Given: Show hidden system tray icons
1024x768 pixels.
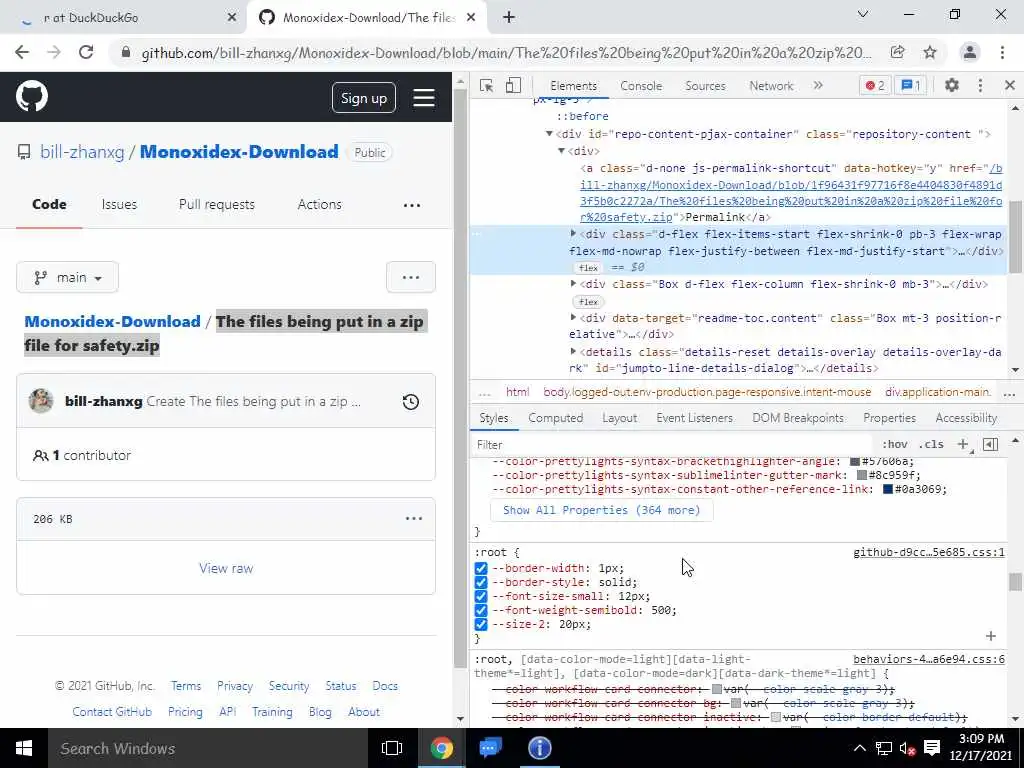Looking at the screenshot, I should pyautogui.click(x=860, y=748).
